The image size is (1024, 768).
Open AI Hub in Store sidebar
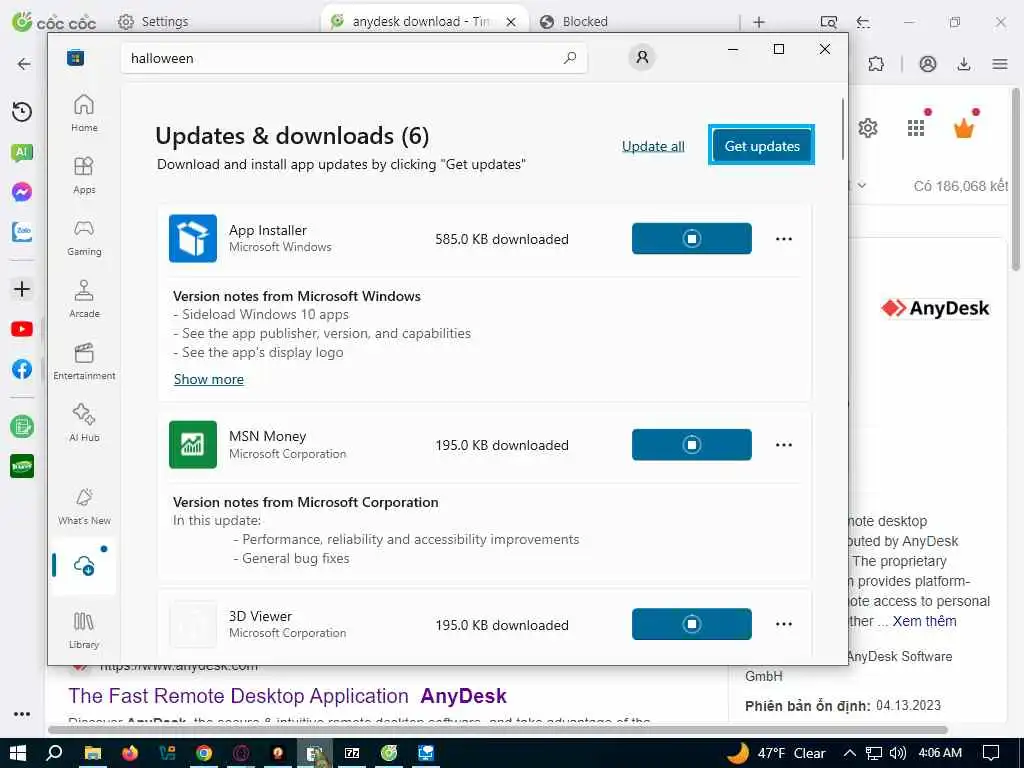(84, 423)
